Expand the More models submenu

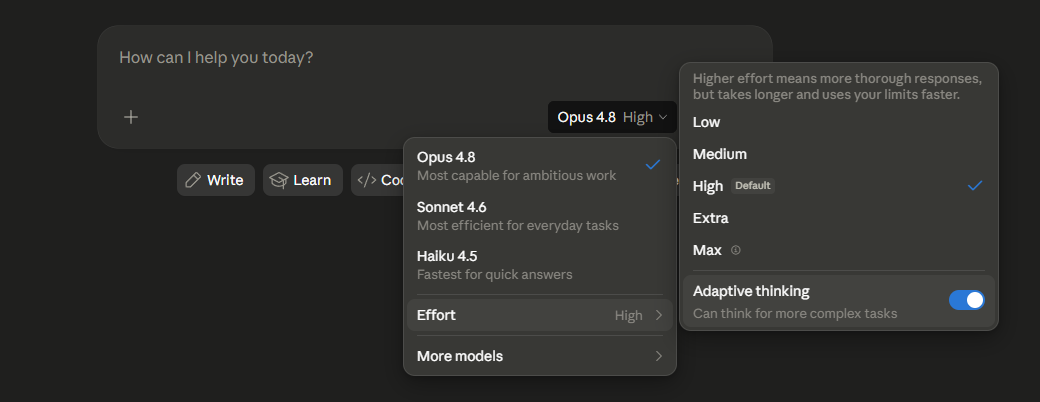[539, 356]
